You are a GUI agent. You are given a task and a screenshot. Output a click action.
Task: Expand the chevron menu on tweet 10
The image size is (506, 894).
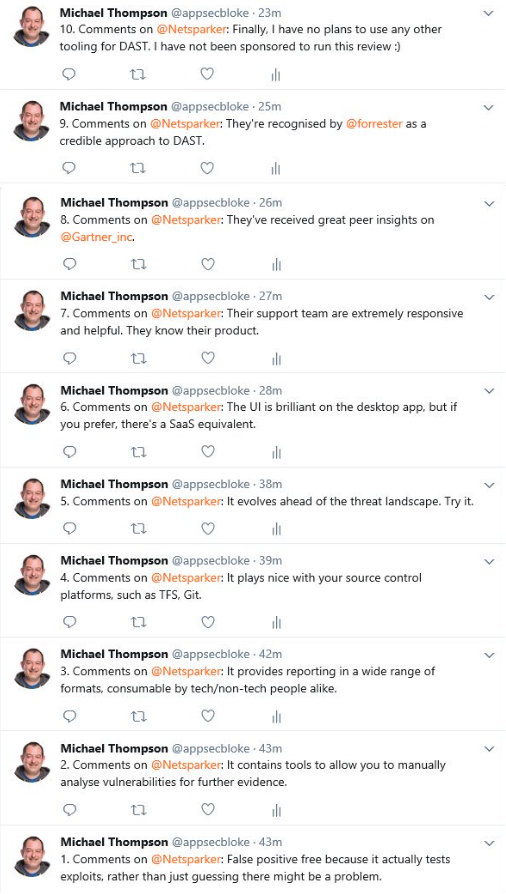pos(488,13)
